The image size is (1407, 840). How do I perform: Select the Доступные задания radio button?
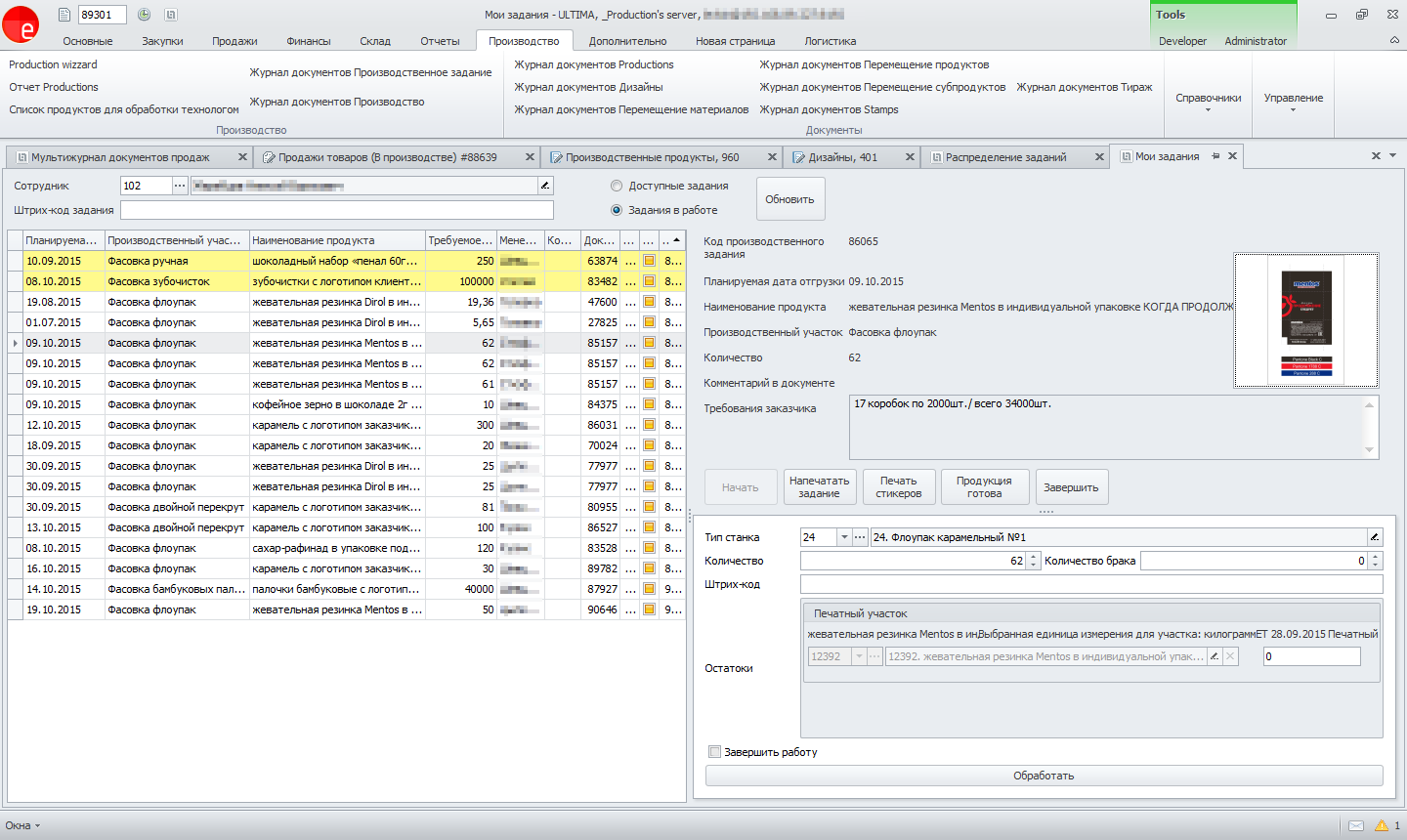tap(617, 186)
